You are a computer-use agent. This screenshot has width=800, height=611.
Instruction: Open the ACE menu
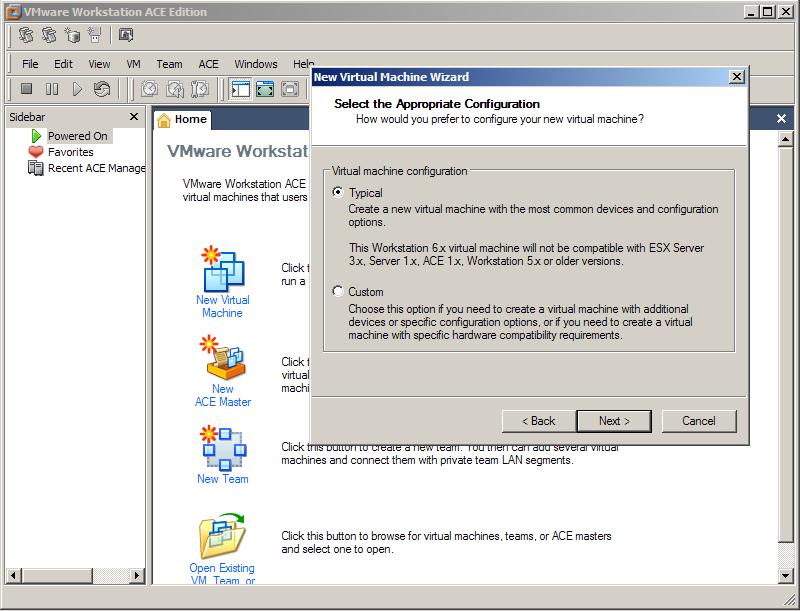point(208,64)
